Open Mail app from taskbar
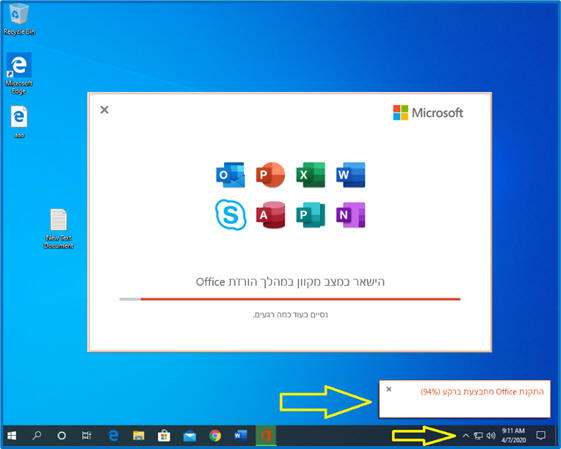Viewport: 561px width, 449px height. click(x=190, y=435)
